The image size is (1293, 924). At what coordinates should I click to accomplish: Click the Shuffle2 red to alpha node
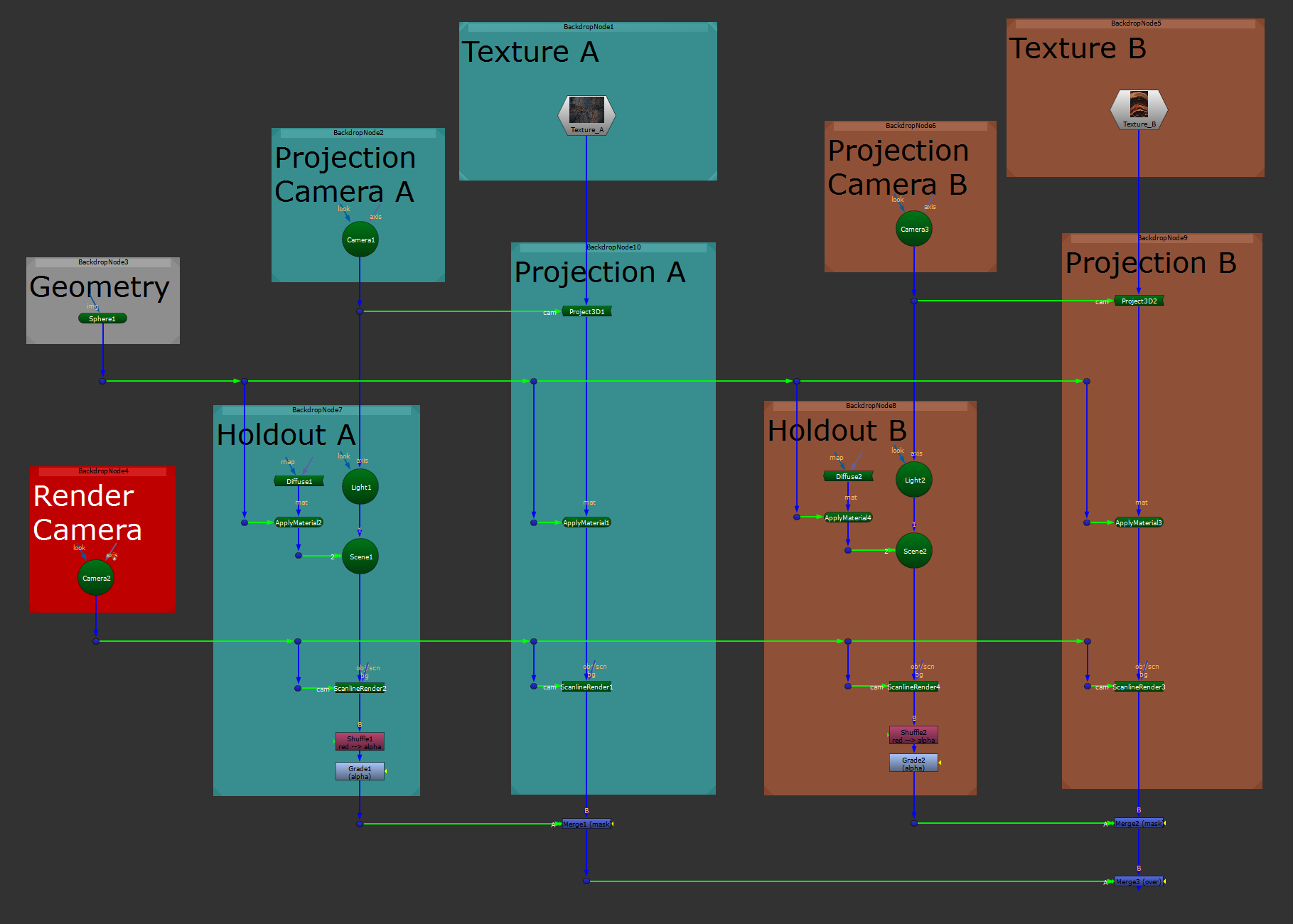pyautogui.click(x=913, y=736)
